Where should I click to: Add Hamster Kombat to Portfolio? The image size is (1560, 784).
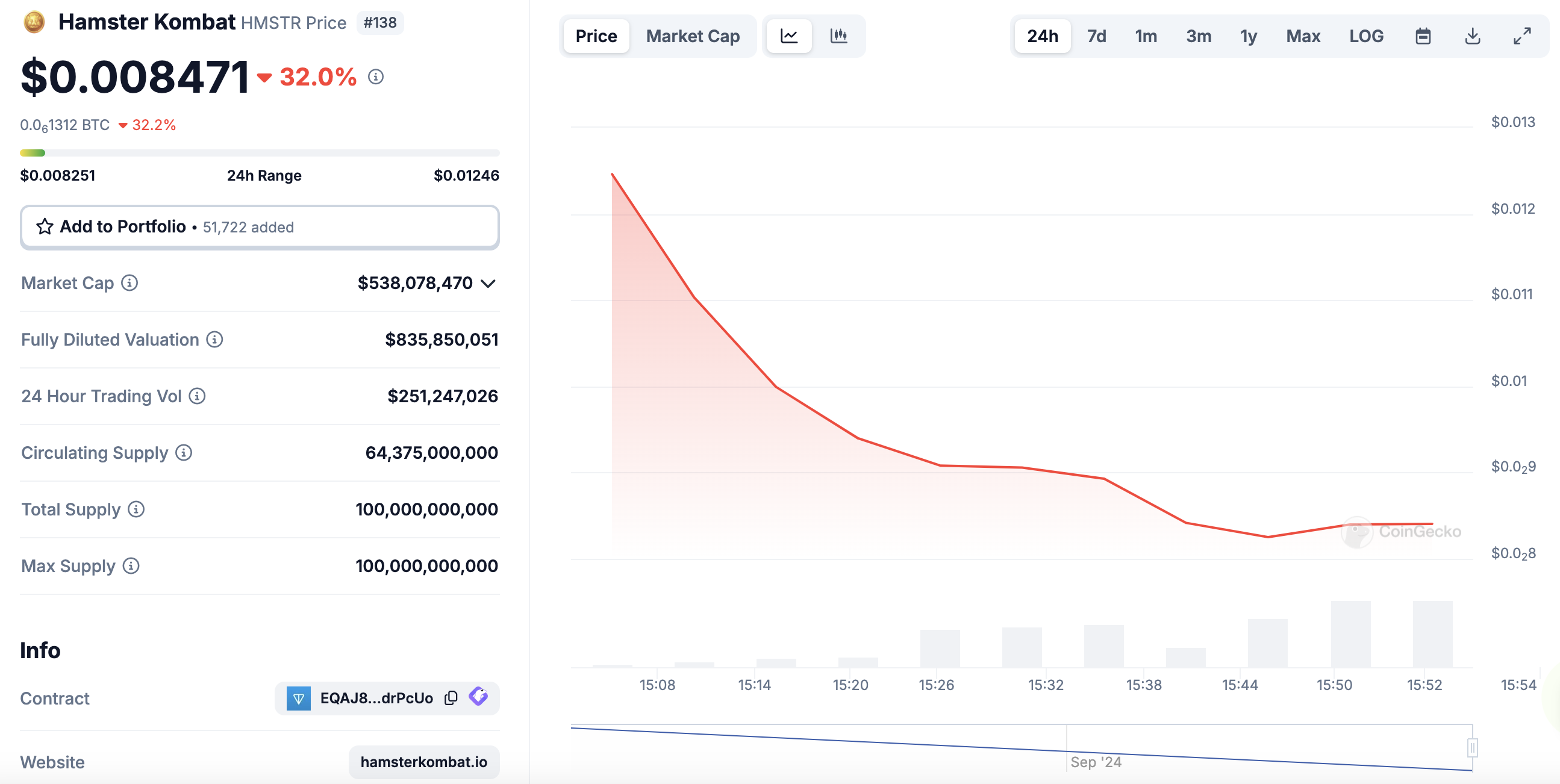point(260,227)
